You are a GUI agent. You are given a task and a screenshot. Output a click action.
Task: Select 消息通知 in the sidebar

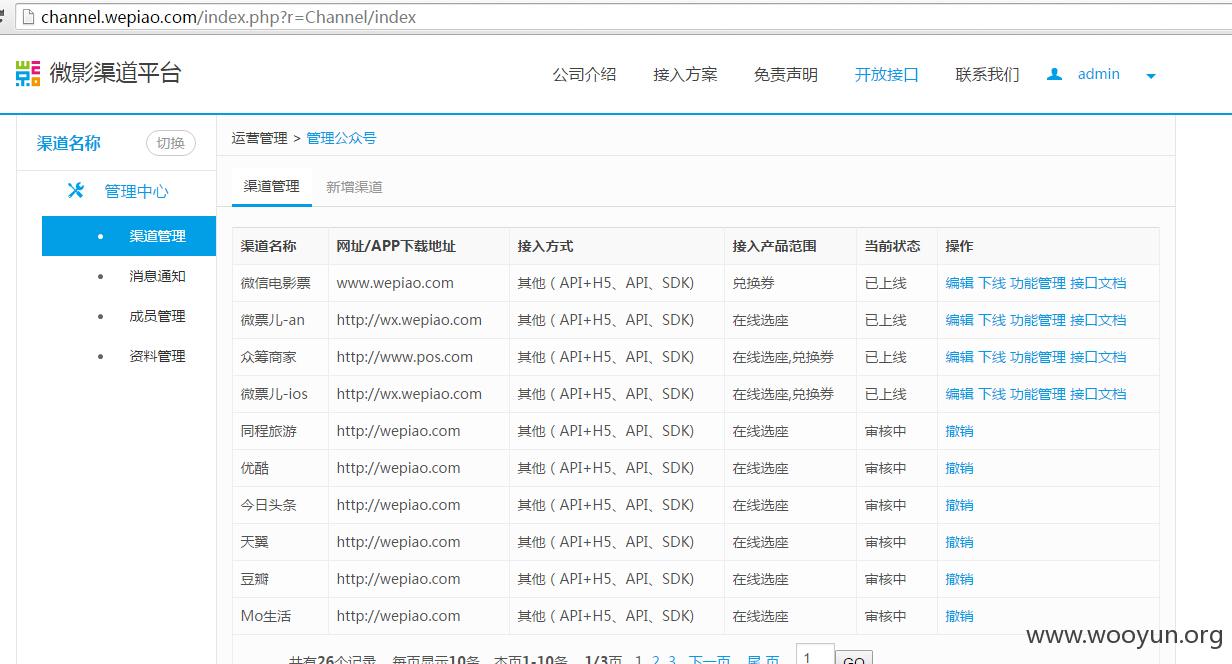coord(157,276)
